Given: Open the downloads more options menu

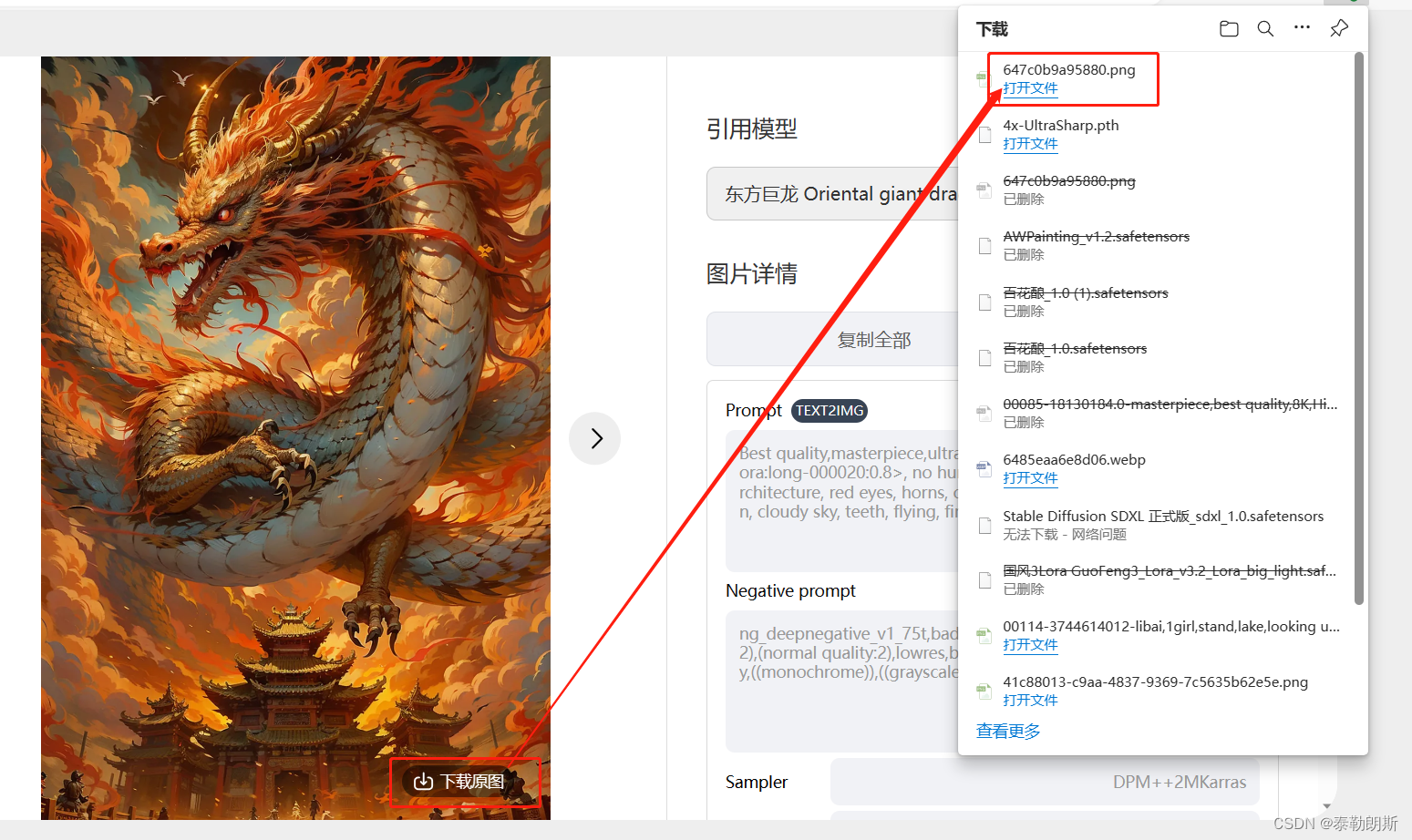Looking at the screenshot, I should (1301, 28).
